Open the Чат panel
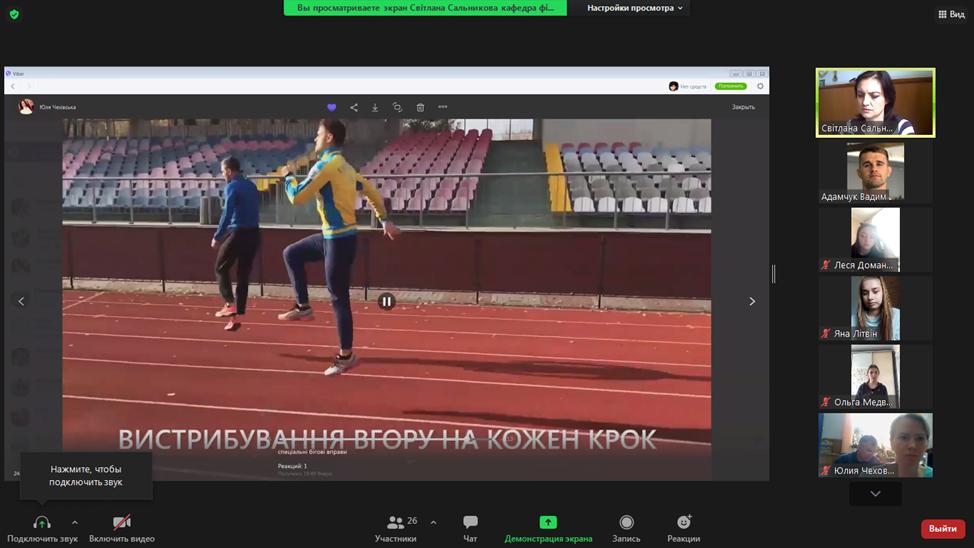Viewport: 974px width, 548px height. 470,528
